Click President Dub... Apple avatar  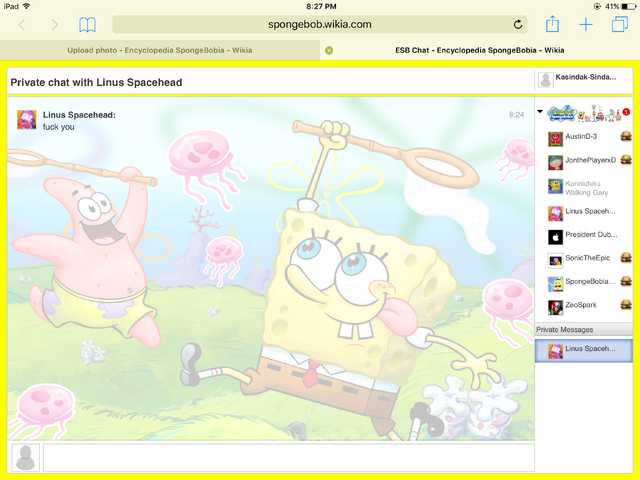555,237
